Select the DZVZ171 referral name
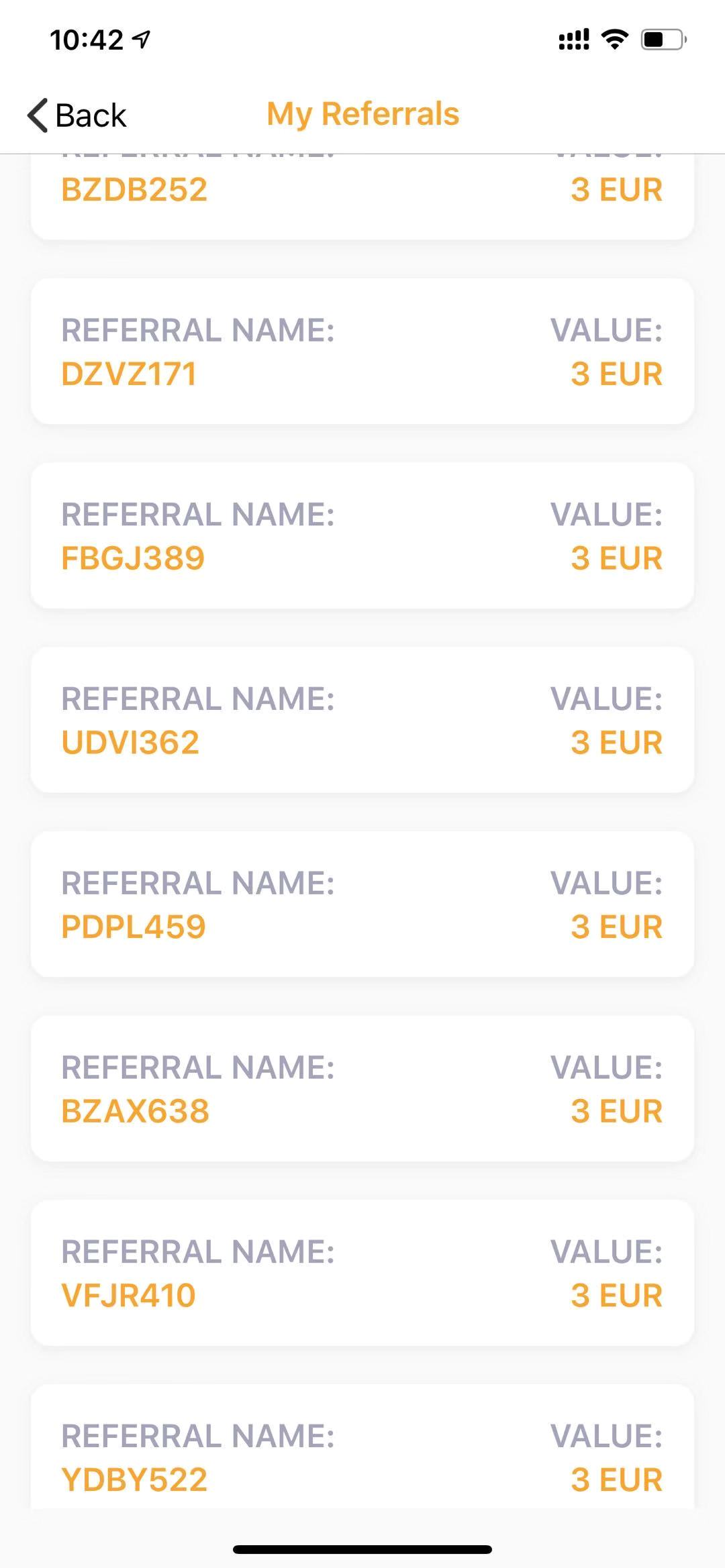Image resolution: width=725 pixels, height=1568 pixels. (x=129, y=374)
